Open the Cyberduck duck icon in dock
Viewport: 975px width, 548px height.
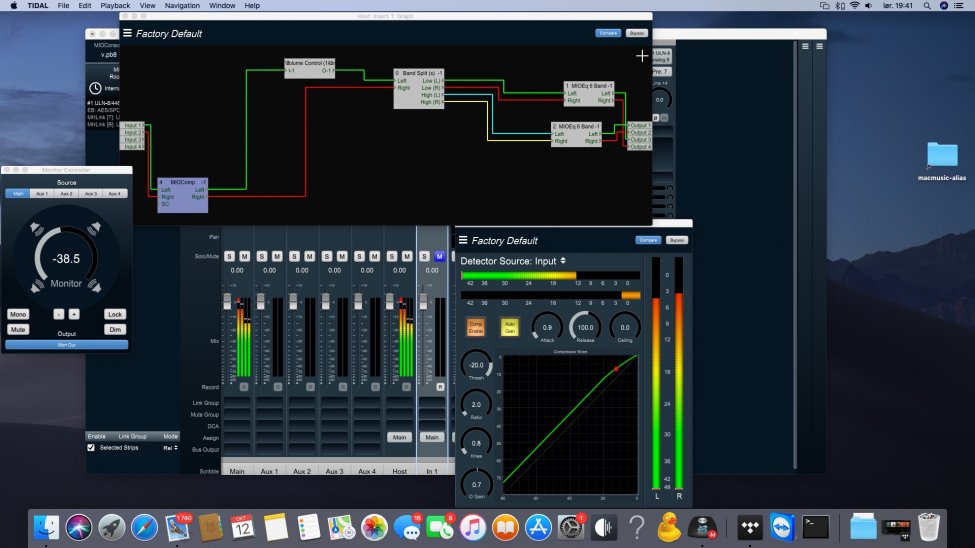coord(669,527)
